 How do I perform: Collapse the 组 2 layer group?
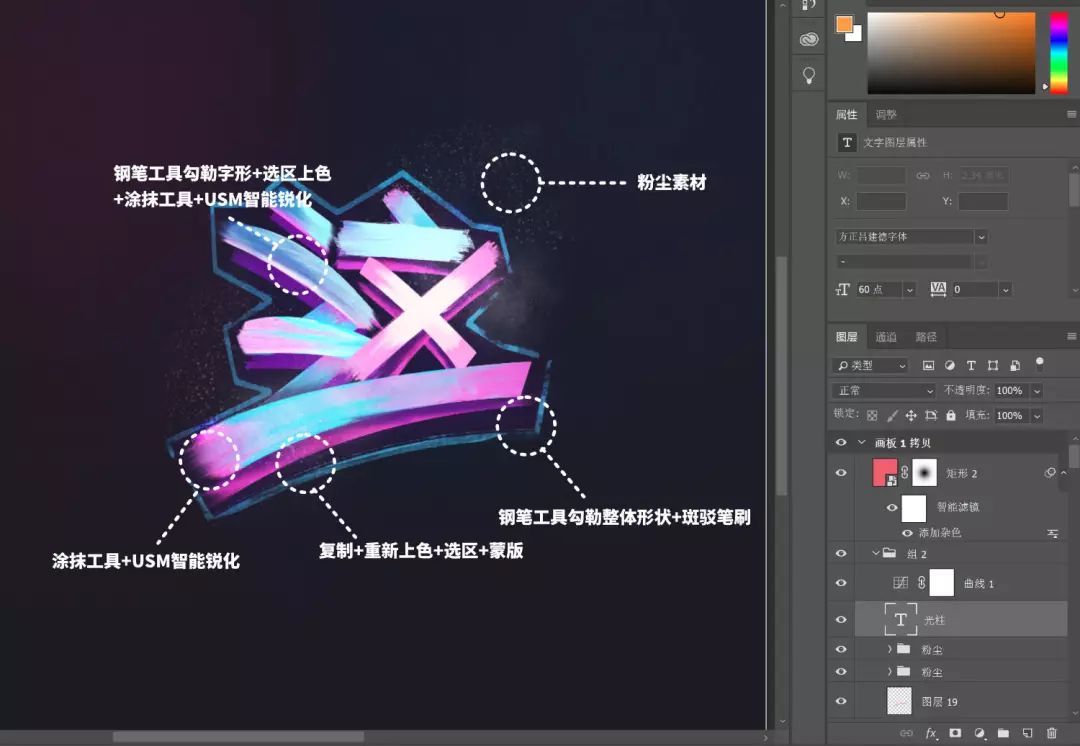875,553
